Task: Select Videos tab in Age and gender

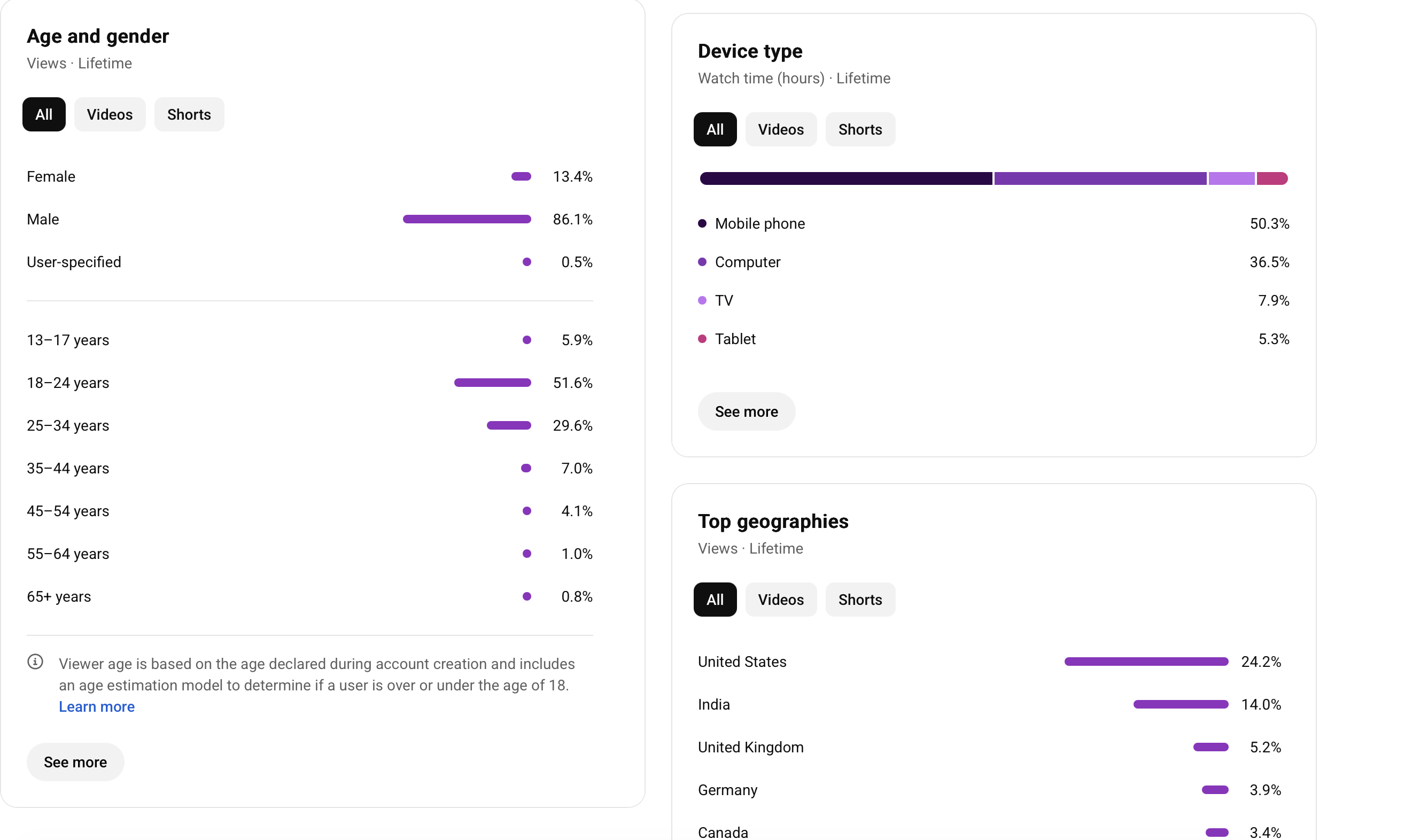Action: tap(110, 114)
